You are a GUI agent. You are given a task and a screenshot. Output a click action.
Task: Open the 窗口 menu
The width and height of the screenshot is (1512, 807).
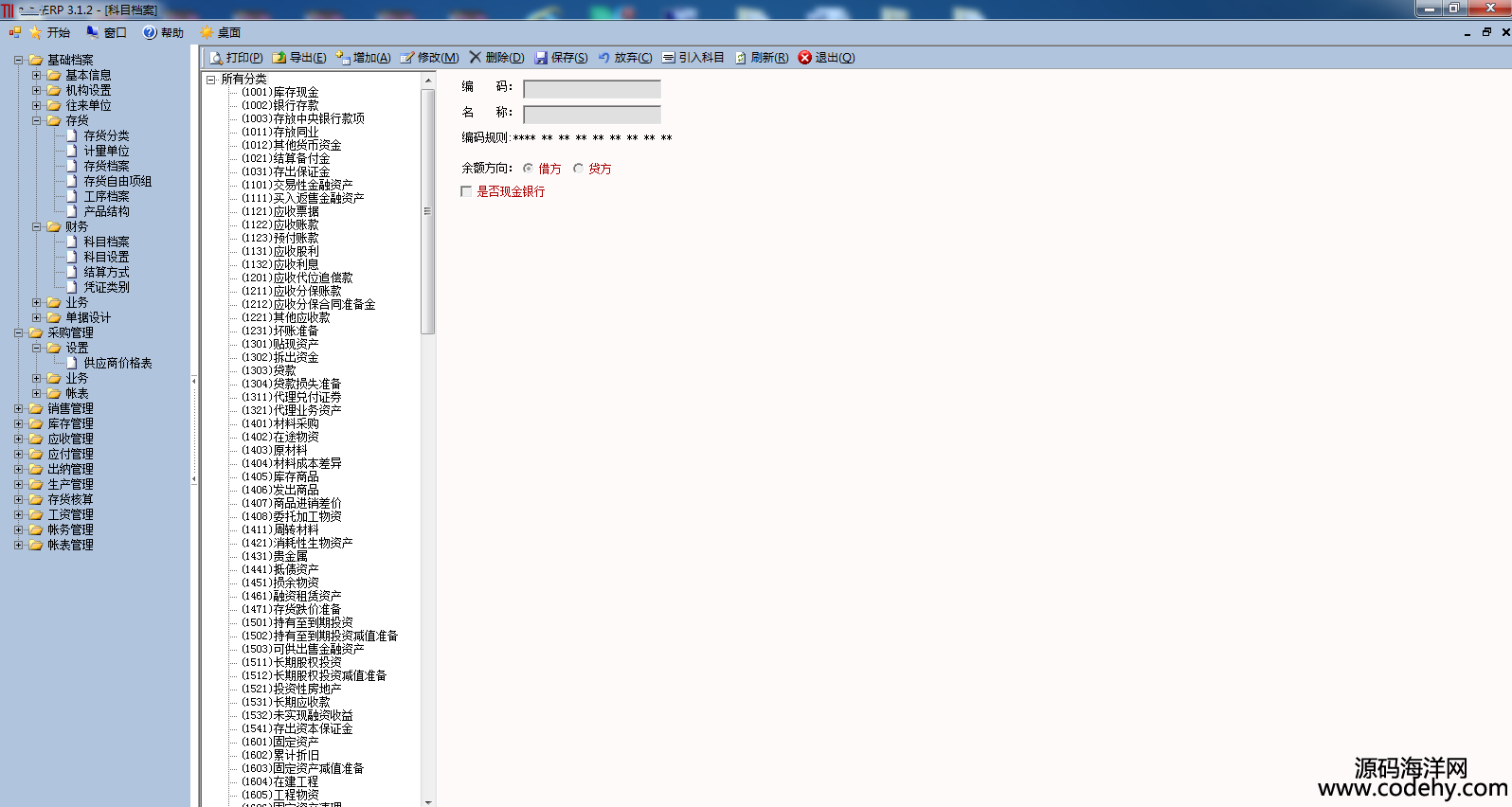pos(107,32)
